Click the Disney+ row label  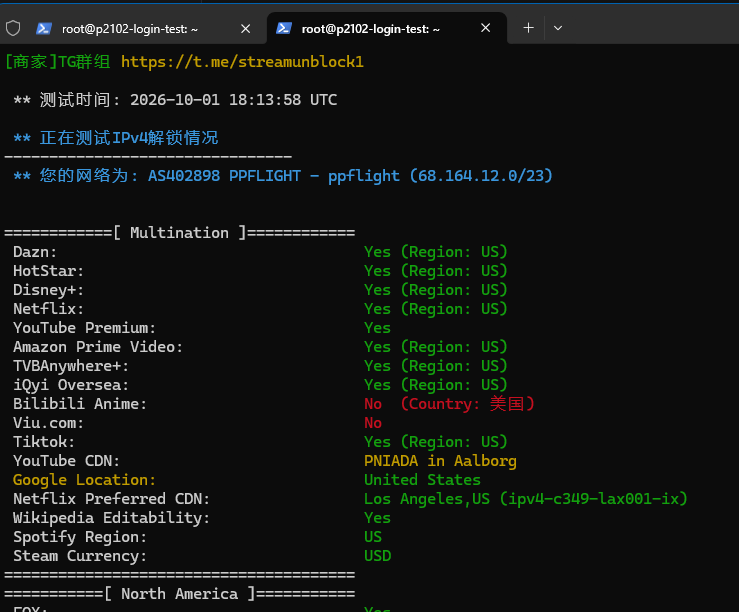coord(49,290)
